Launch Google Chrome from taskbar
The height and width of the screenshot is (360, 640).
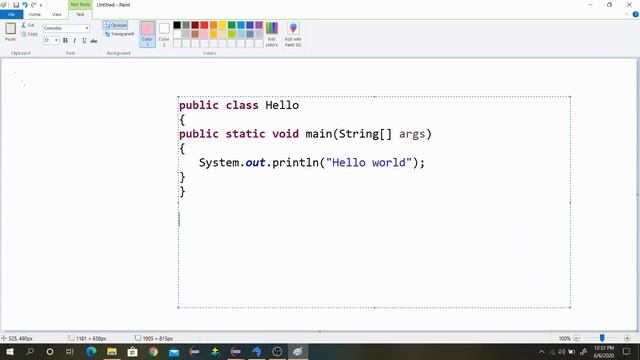coord(153,351)
